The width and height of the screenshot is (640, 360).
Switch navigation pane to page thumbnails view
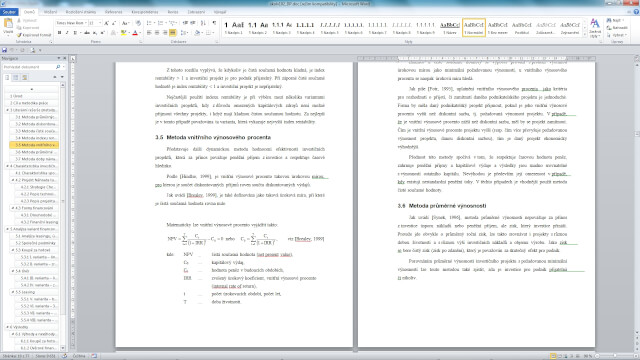click(x=16, y=78)
